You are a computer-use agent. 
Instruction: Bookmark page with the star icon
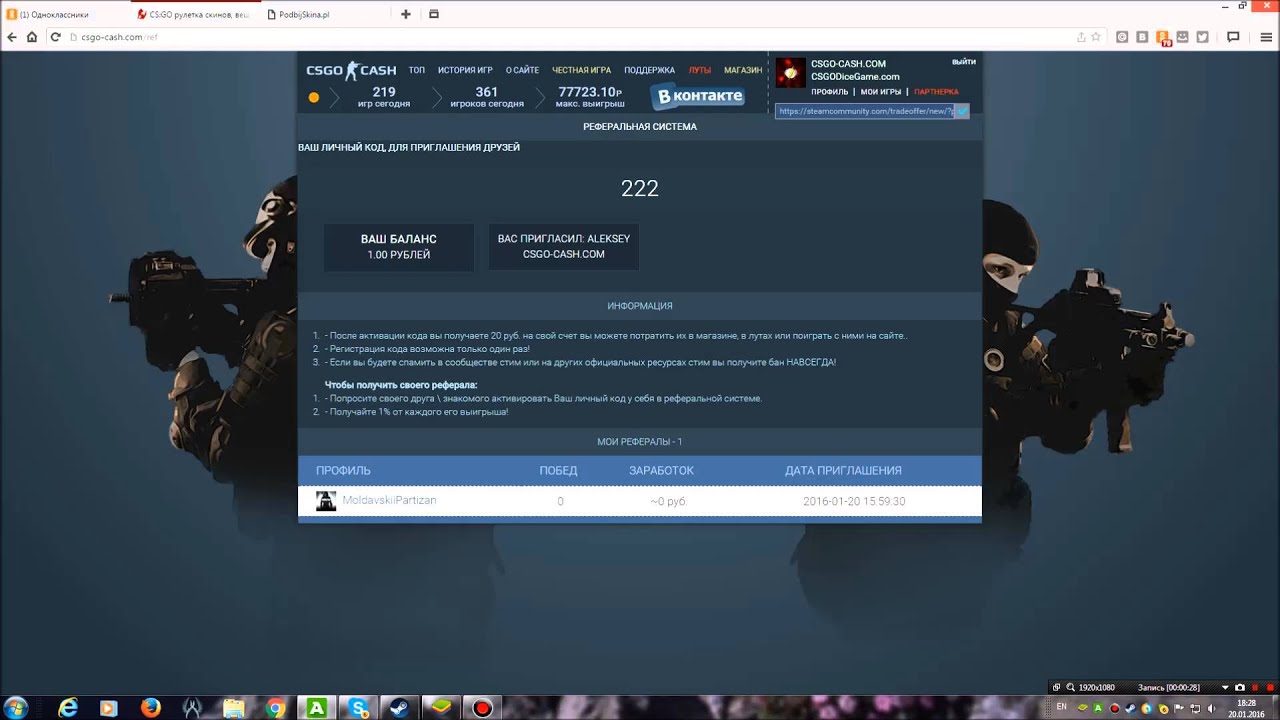pyautogui.click(x=1096, y=37)
